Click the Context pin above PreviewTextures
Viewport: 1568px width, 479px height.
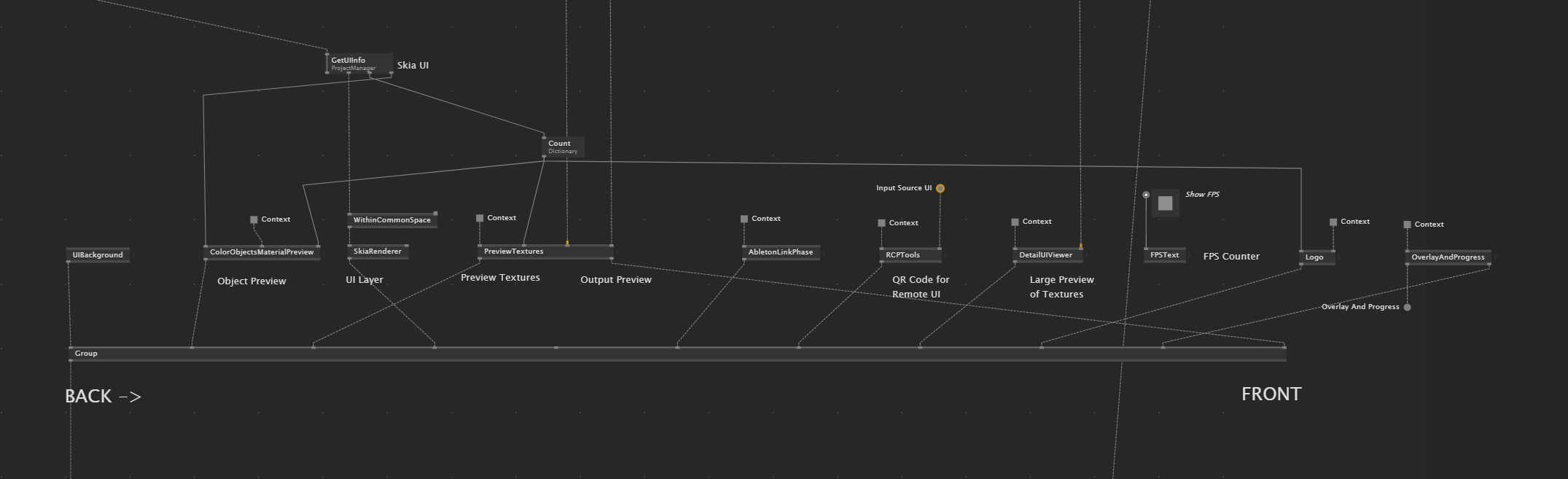[480, 218]
